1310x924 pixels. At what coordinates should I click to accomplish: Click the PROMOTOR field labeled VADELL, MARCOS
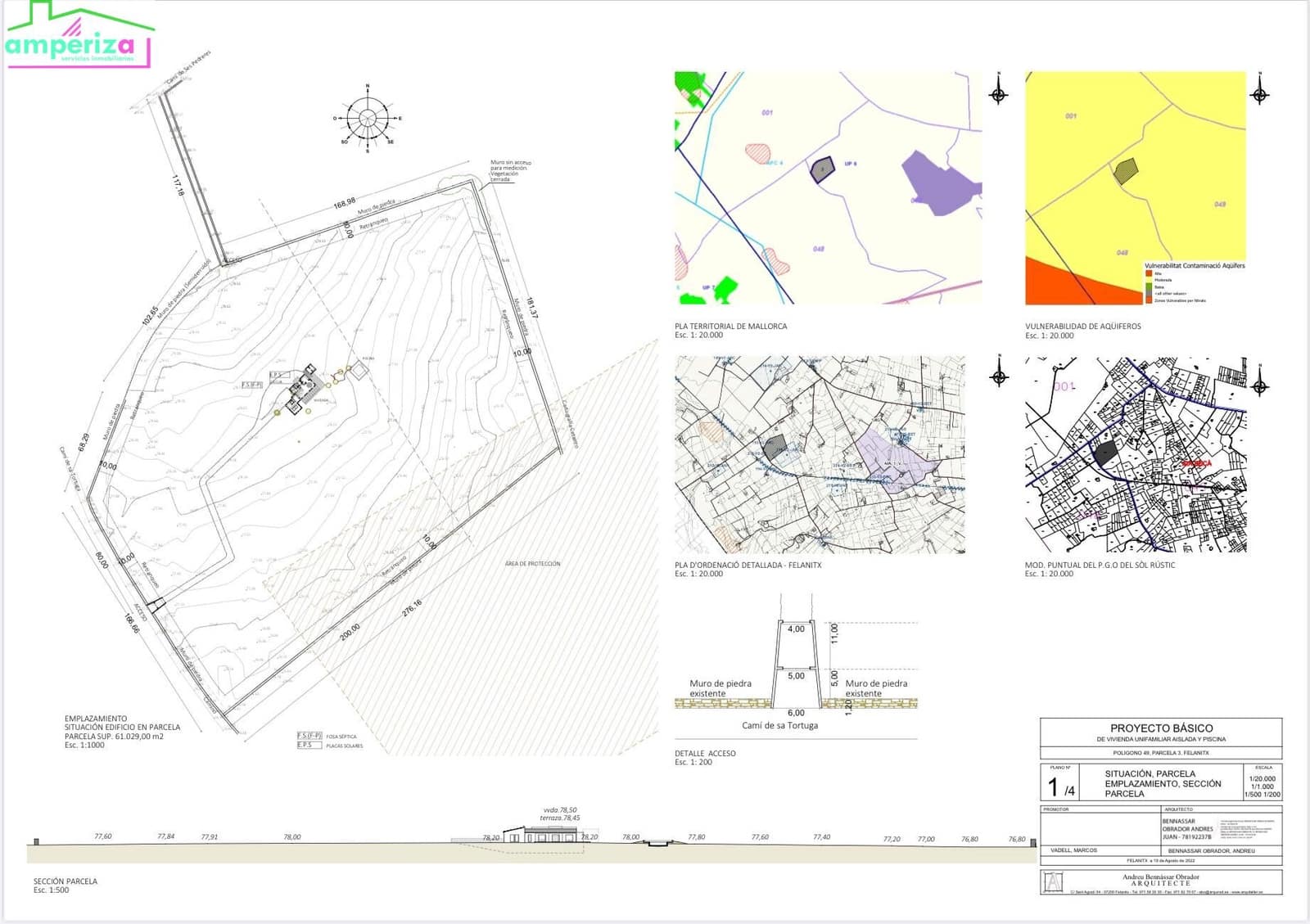point(1074,850)
